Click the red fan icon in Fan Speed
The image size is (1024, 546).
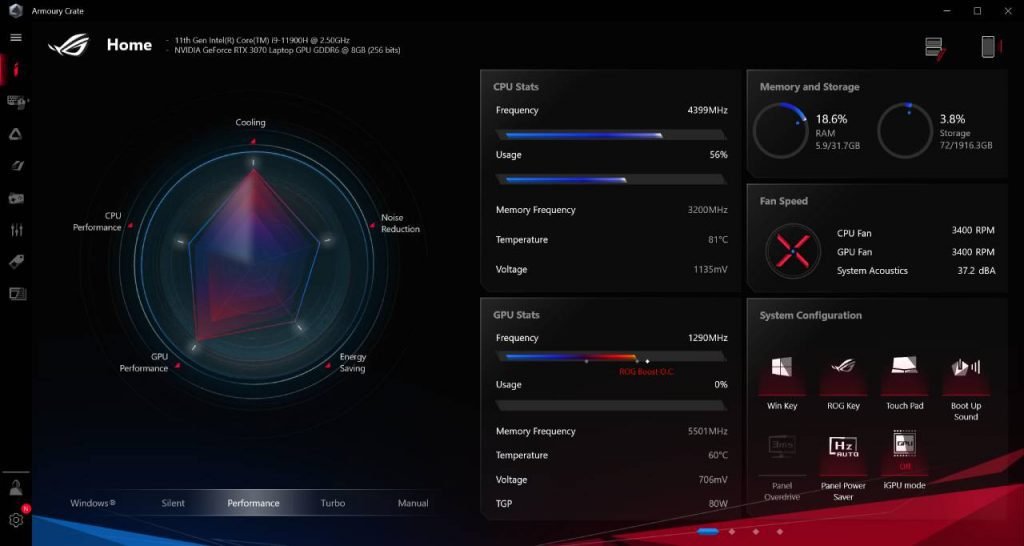tap(793, 251)
